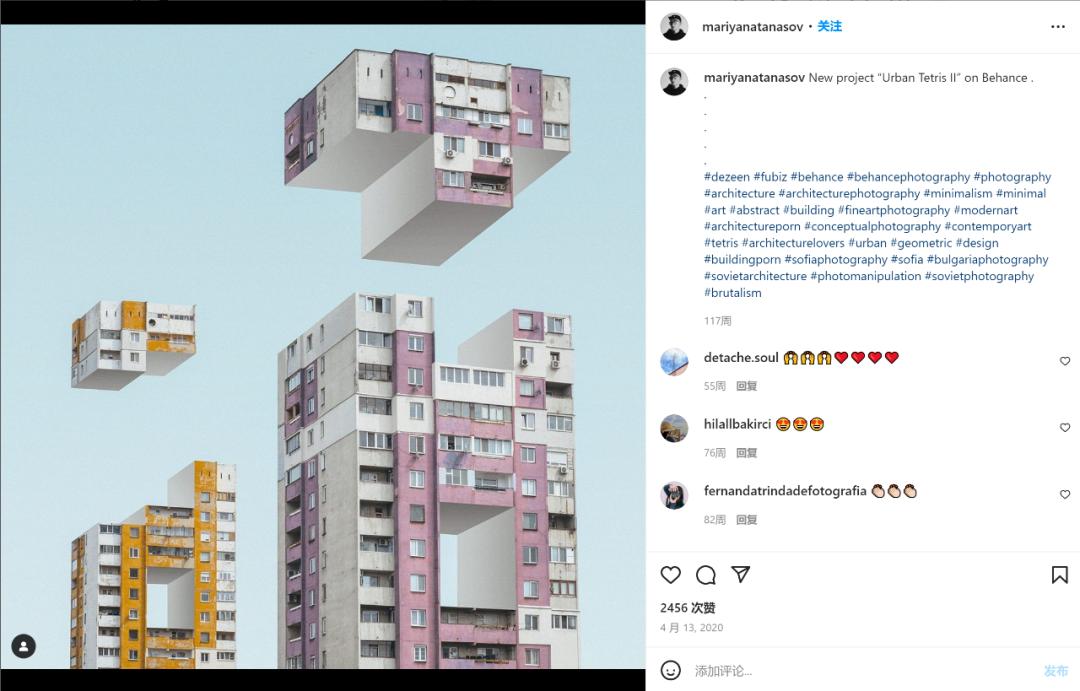Open comments with the speech bubble icon

[705, 575]
